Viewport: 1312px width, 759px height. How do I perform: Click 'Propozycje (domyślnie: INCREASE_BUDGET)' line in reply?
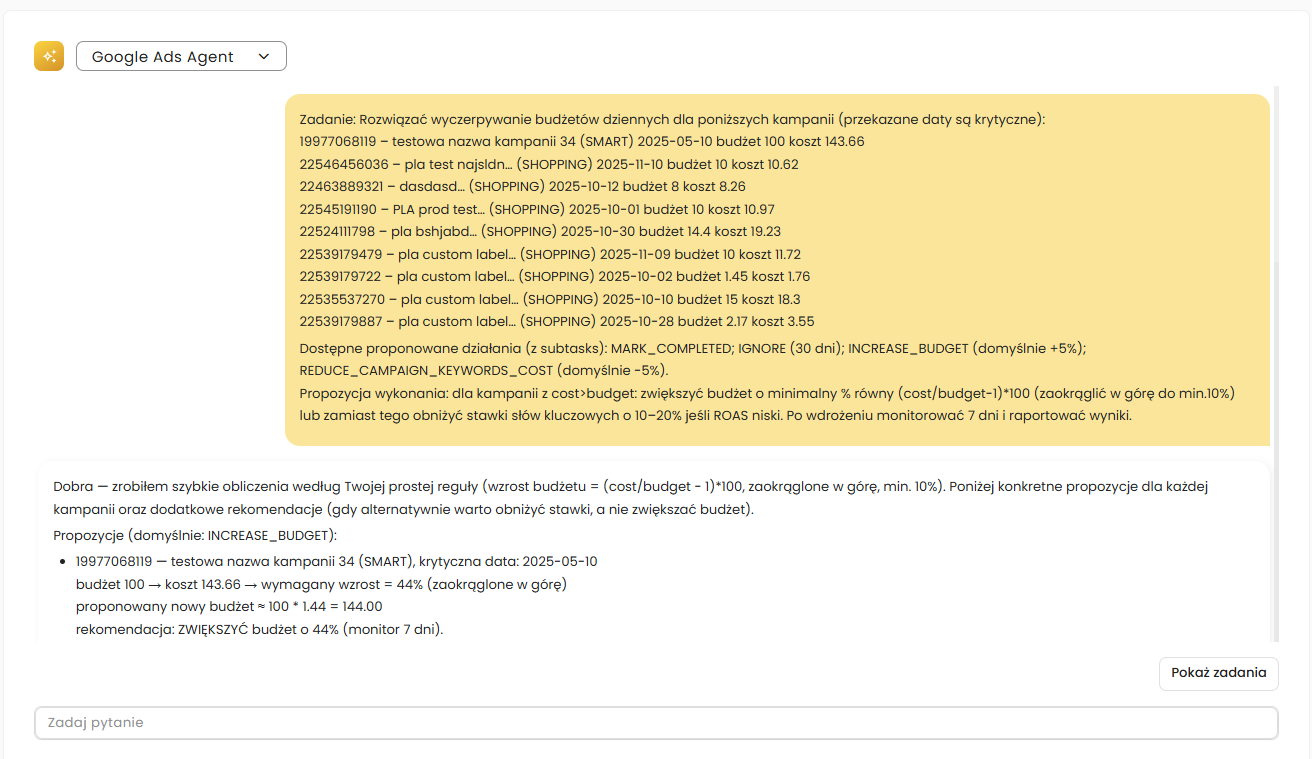coord(195,535)
